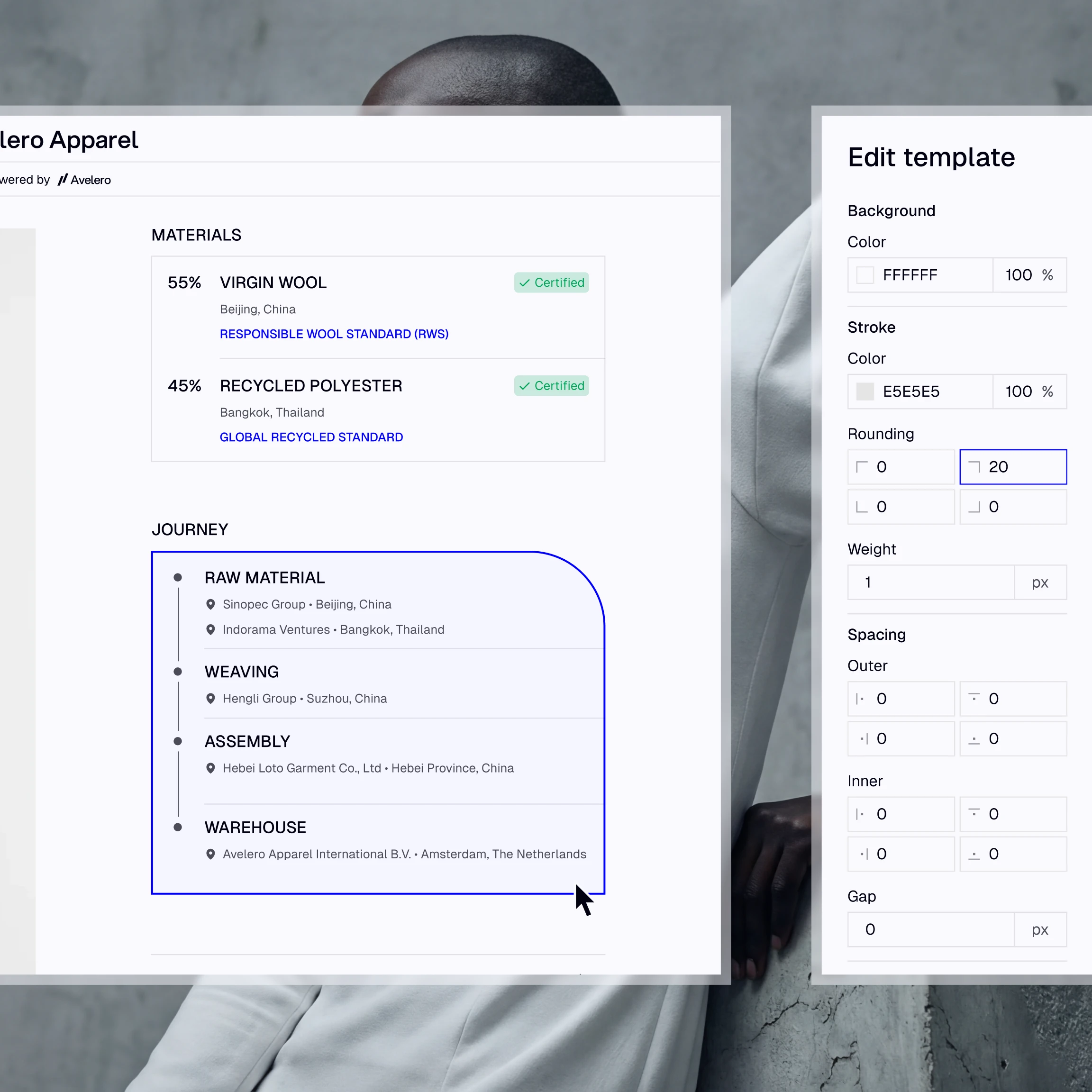Open the px unit selector for Gap
Viewport: 1092px width, 1092px height.
coord(1039,929)
